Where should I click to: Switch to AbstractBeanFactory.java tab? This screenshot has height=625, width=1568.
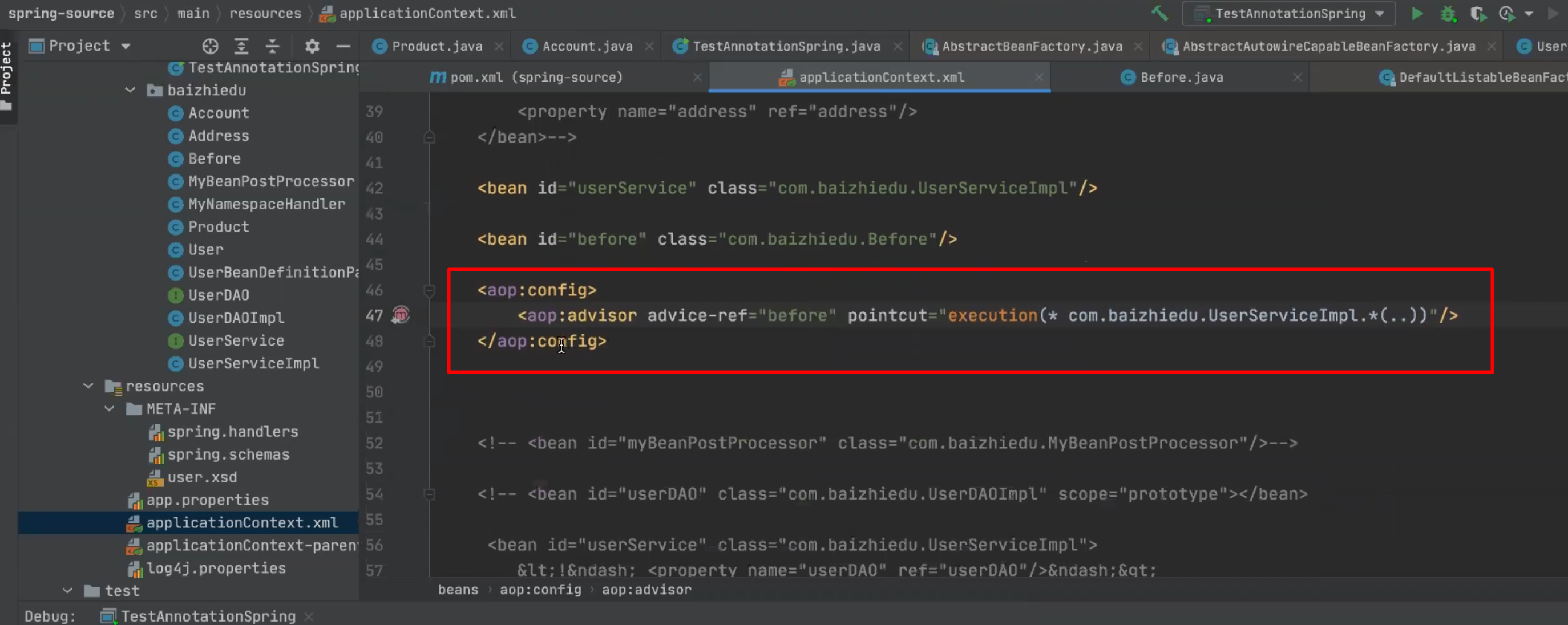(1031, 46)
